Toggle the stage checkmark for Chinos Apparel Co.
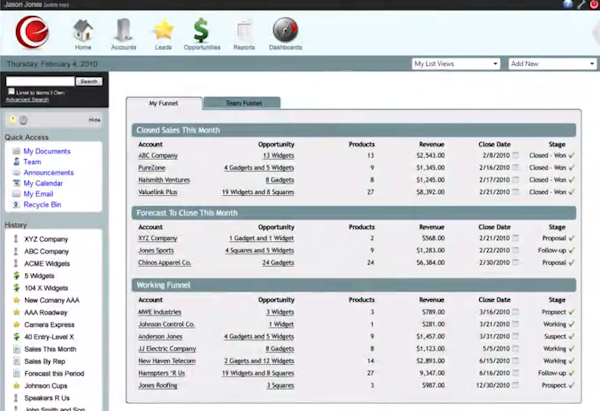 (x=571, y=263)
